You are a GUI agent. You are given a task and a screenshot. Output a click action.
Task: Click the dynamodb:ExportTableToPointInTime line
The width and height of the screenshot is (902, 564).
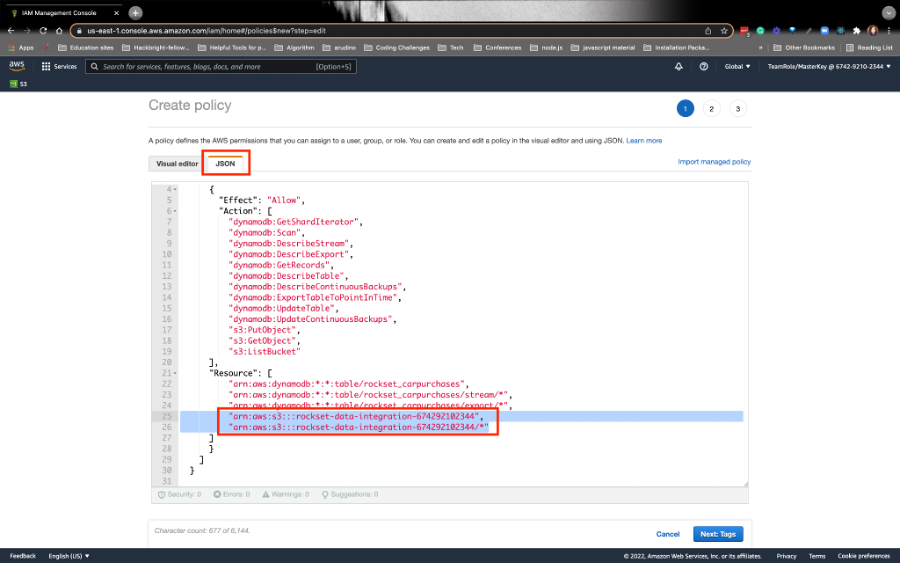click(315, 298)
